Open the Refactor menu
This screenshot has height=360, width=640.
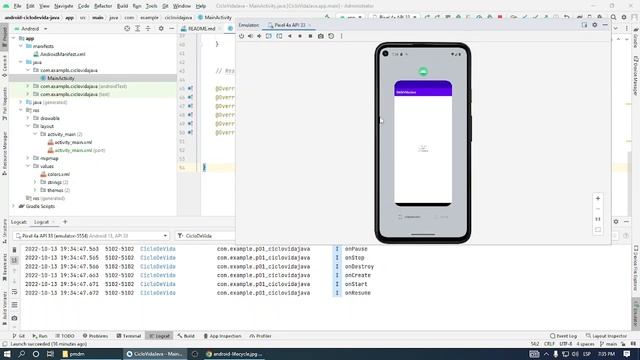[x=103, y=6]
